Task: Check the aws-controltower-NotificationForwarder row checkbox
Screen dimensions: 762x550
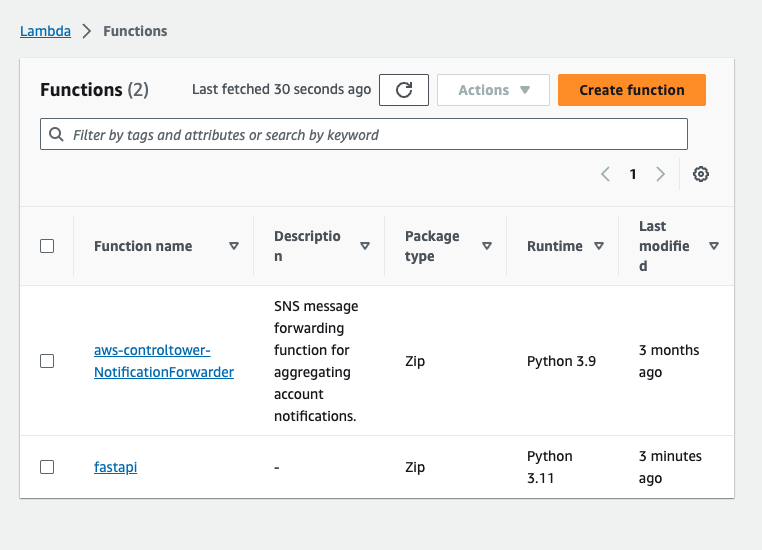Action: (47, 361)
